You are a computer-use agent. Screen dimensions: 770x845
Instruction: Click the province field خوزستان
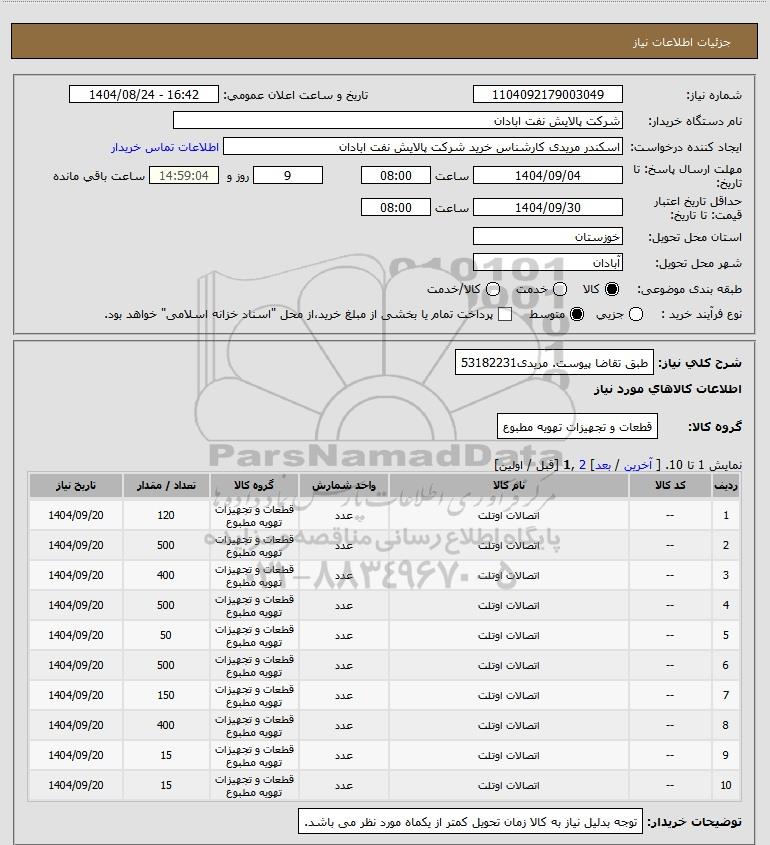tap(547, 237)
